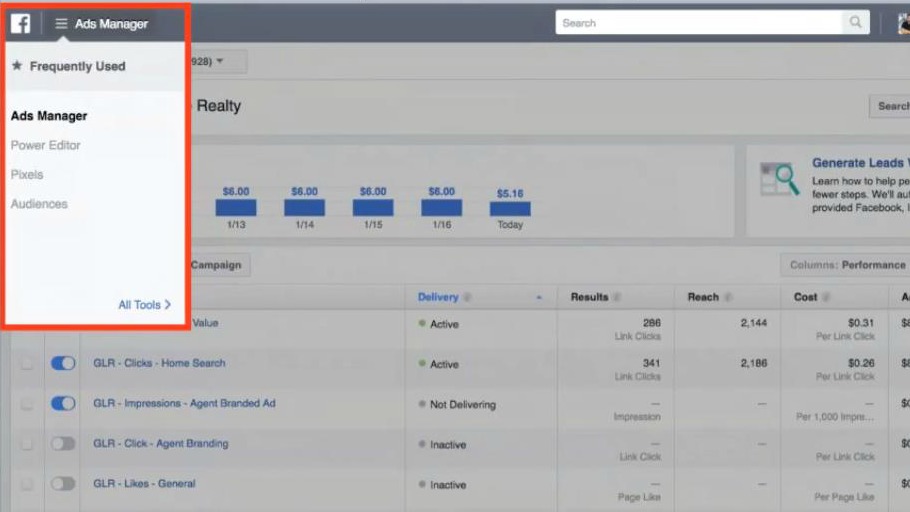Click the search magnifier icon
The image size is (910, 512).
[x=855, y=23]
